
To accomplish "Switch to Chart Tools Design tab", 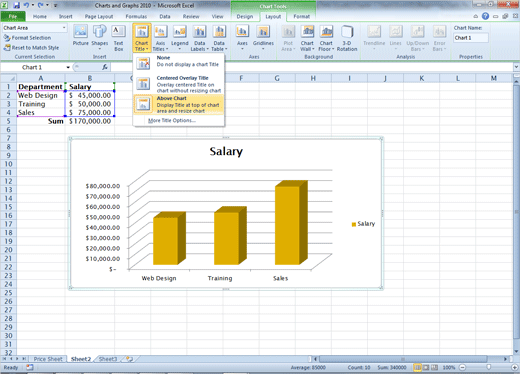I will pyautogui.click(x=245, y=16).
